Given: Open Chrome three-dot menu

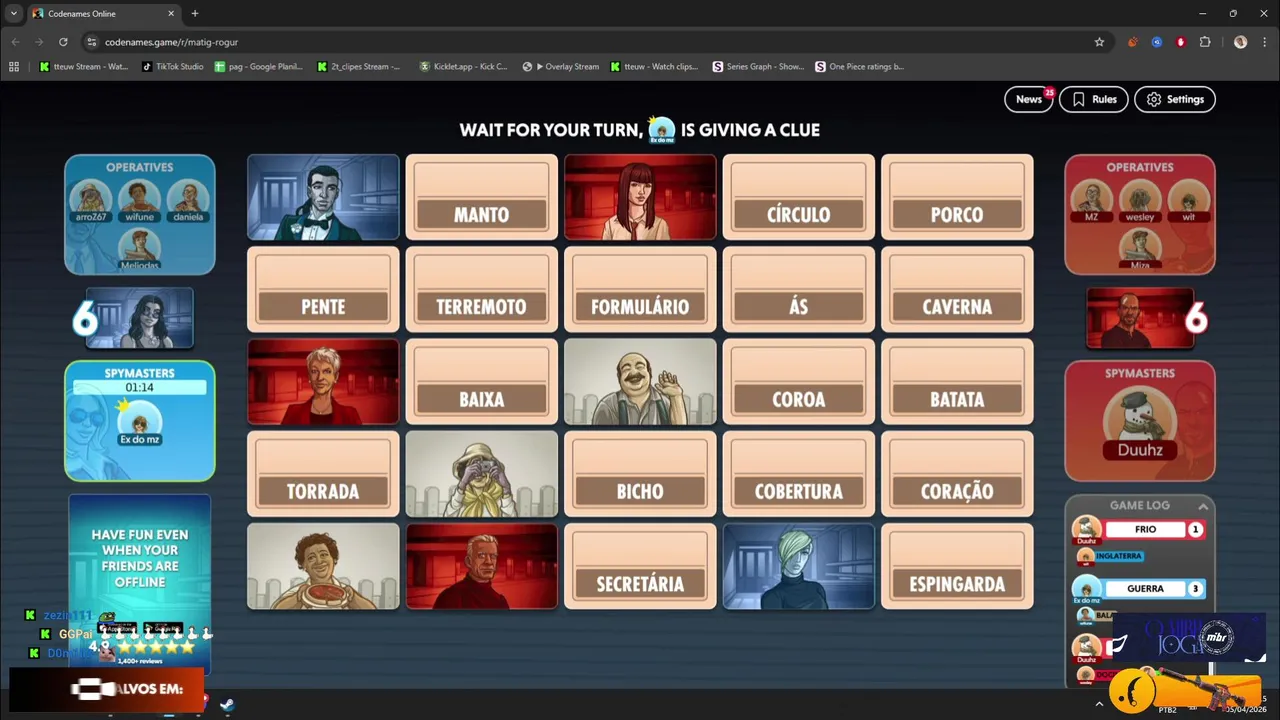Looking at the screenshot, I should pyautogui.click(x=1264, y=42).
